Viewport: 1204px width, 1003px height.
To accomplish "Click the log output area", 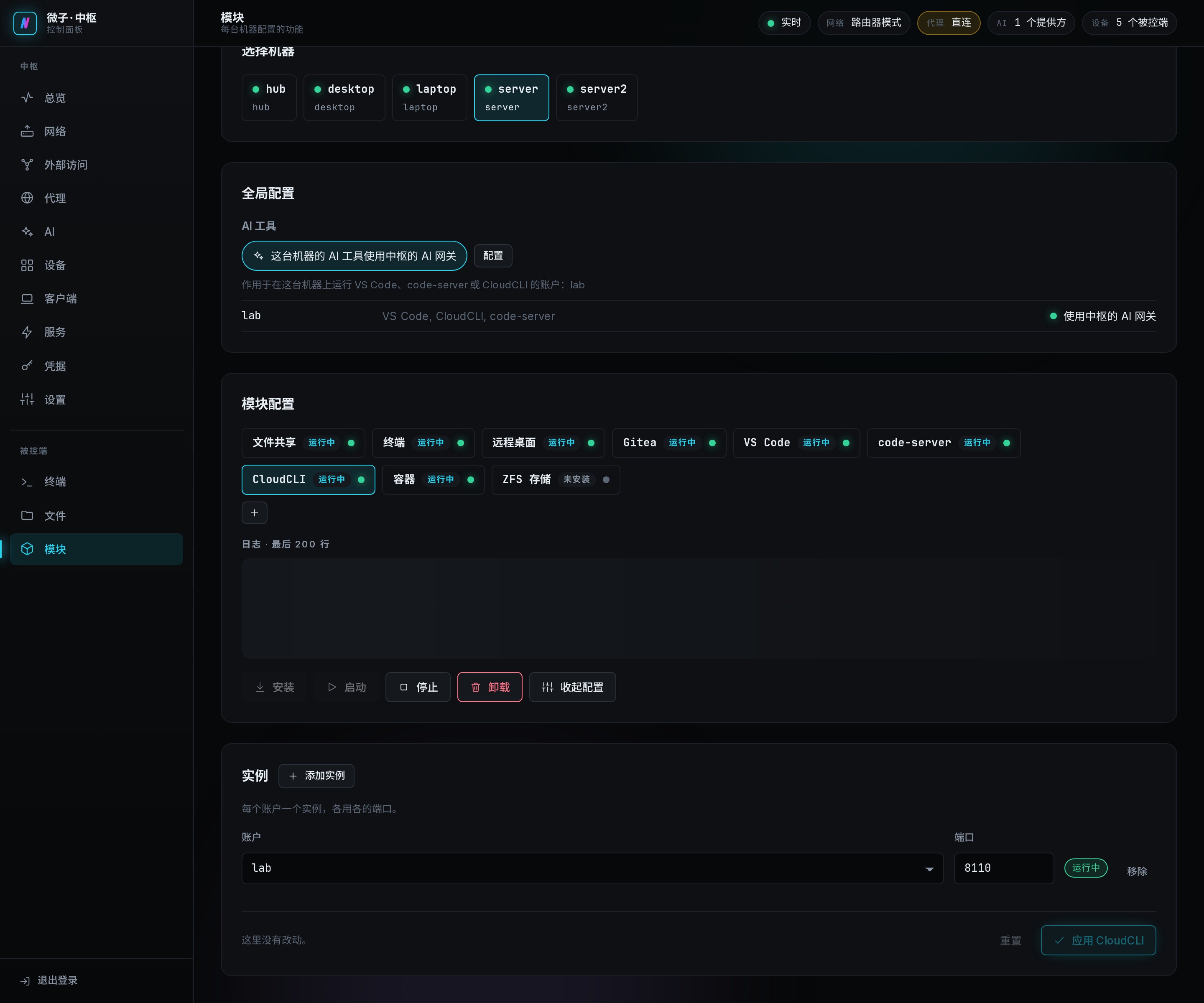I will click(x=698, y=608).
